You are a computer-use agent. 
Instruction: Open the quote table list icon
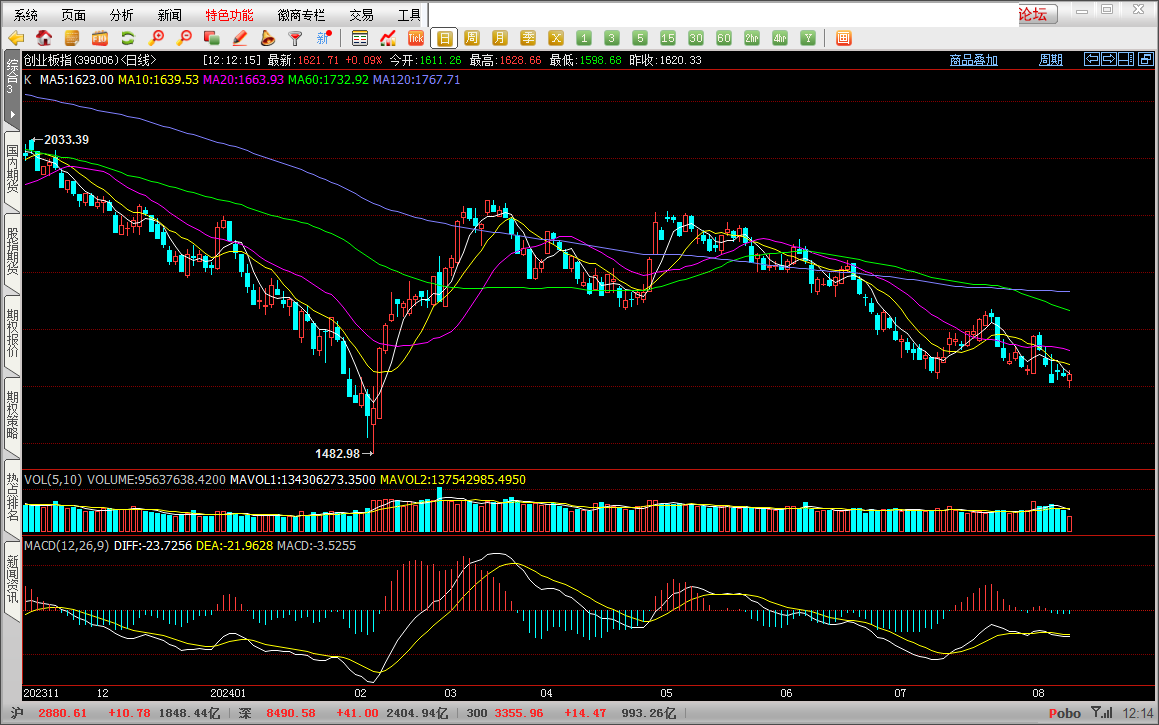pyautogui.click(x=360, y=38)
